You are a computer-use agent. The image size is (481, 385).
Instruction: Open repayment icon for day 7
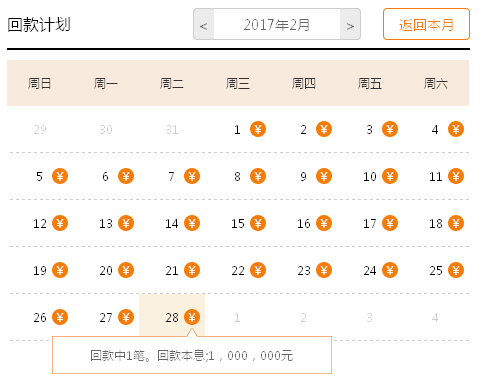click(192, 176)
